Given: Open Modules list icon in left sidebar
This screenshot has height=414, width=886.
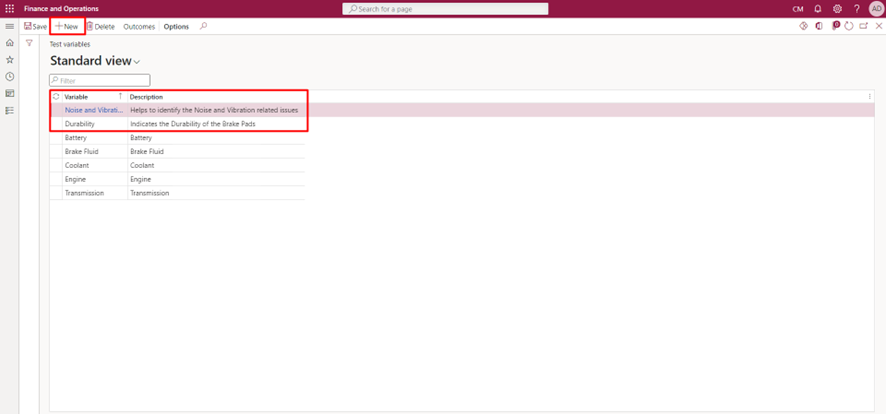Looking at the screenshot, I should [x=10, y=111].
